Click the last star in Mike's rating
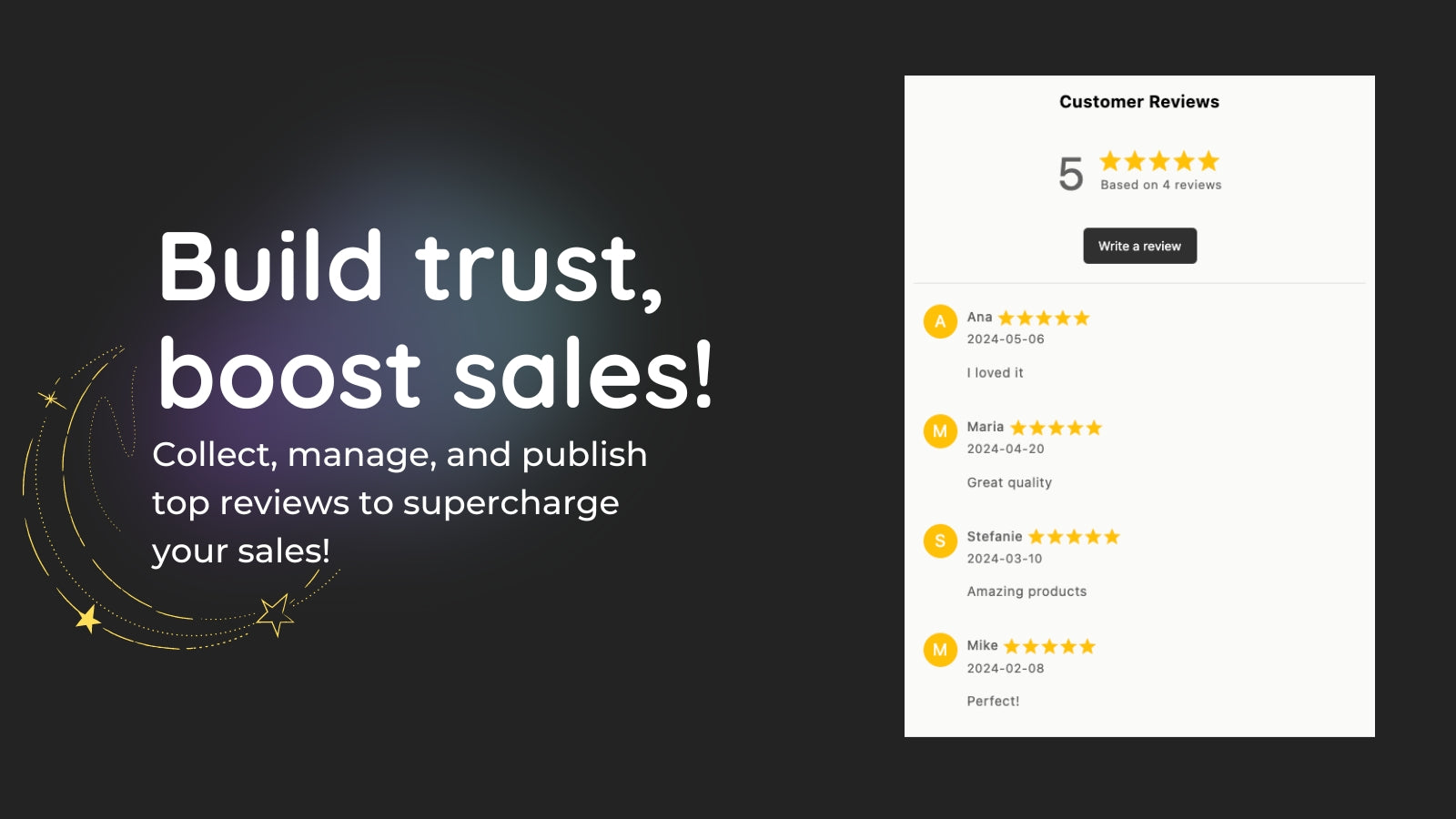 point(1087,646)
